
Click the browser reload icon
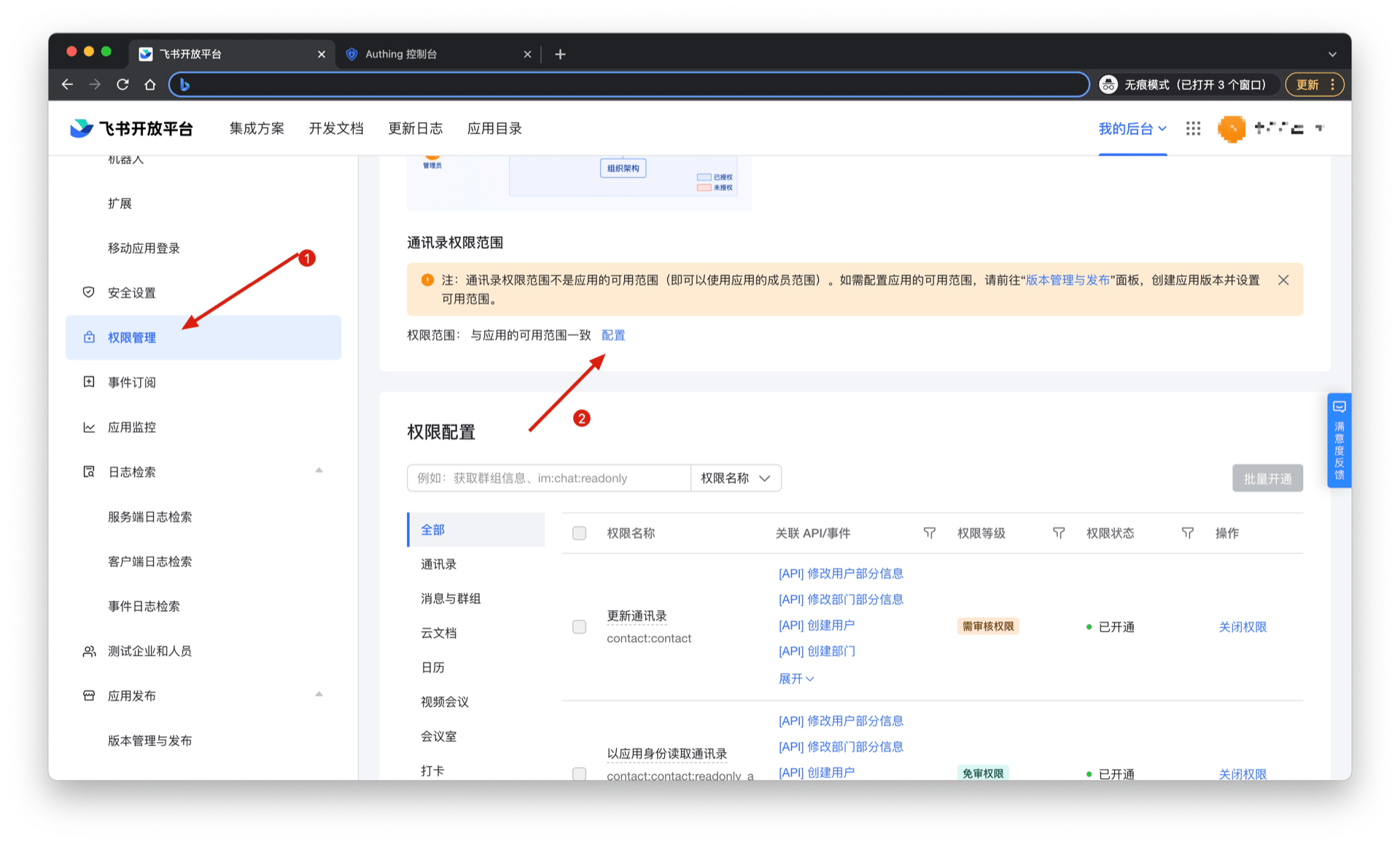pyautogui.click(x=122, y=85)
